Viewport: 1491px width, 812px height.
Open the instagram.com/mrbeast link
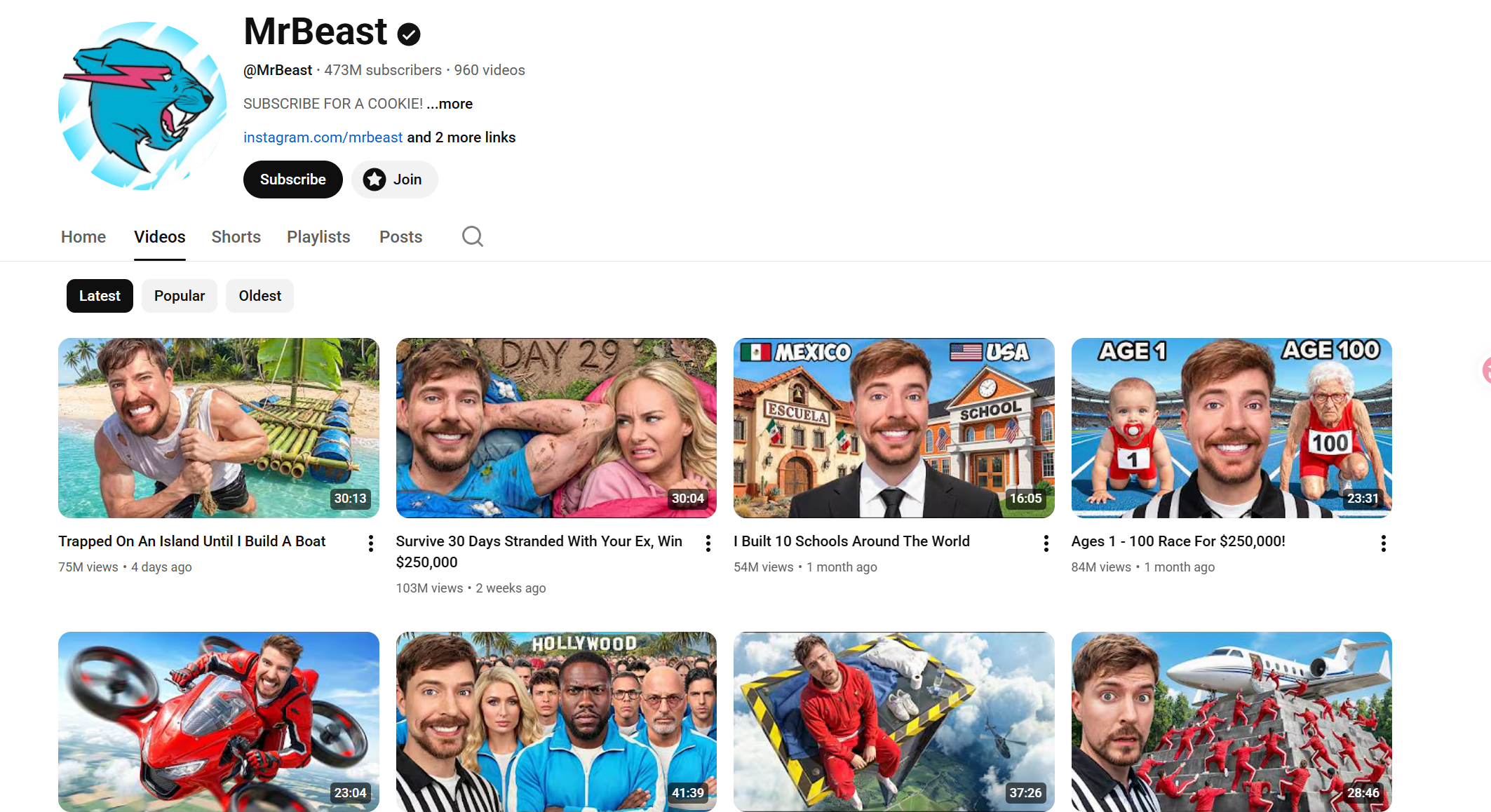click(323, 137)
